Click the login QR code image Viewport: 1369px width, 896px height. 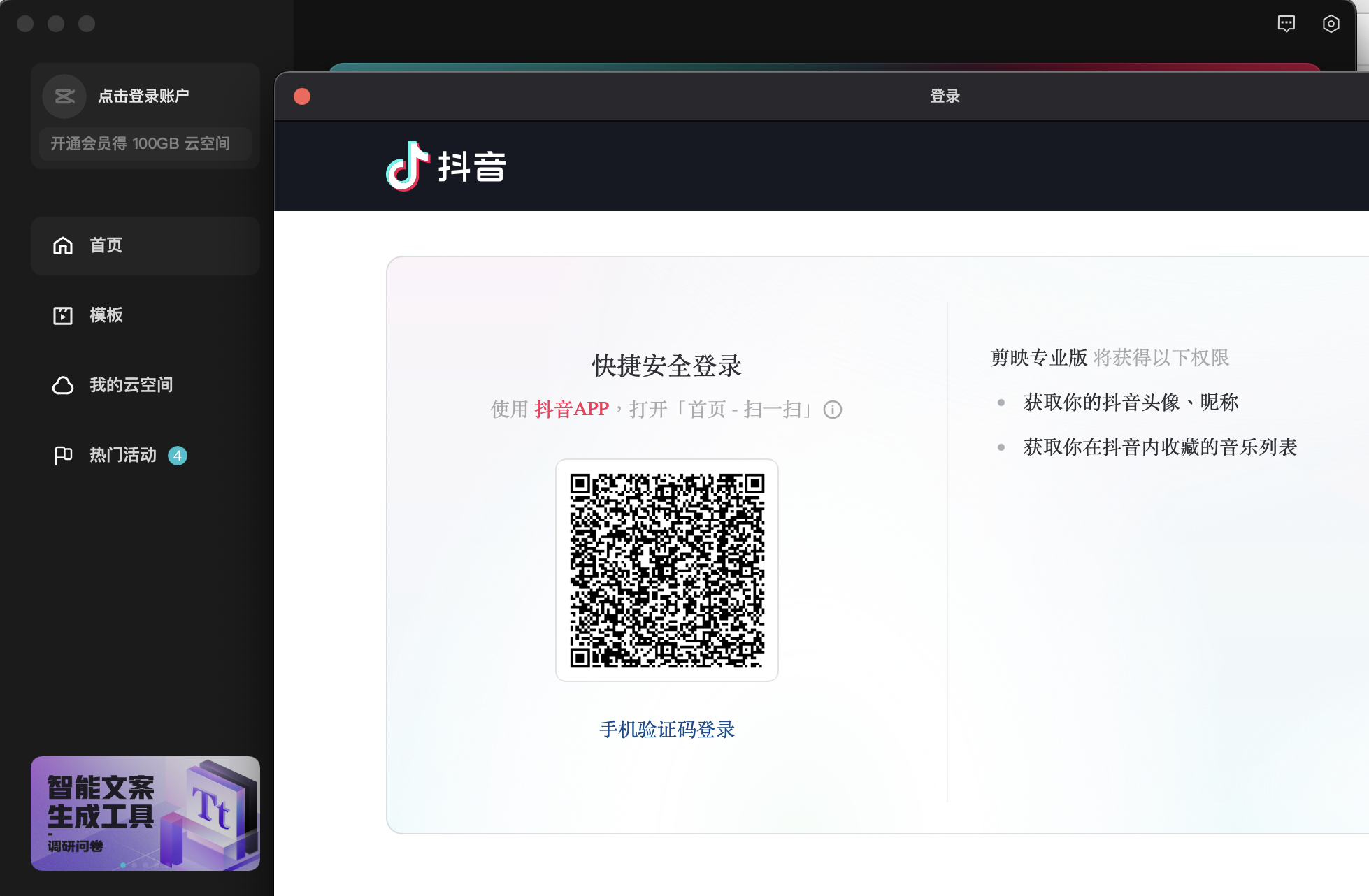(x=666, y=570)
